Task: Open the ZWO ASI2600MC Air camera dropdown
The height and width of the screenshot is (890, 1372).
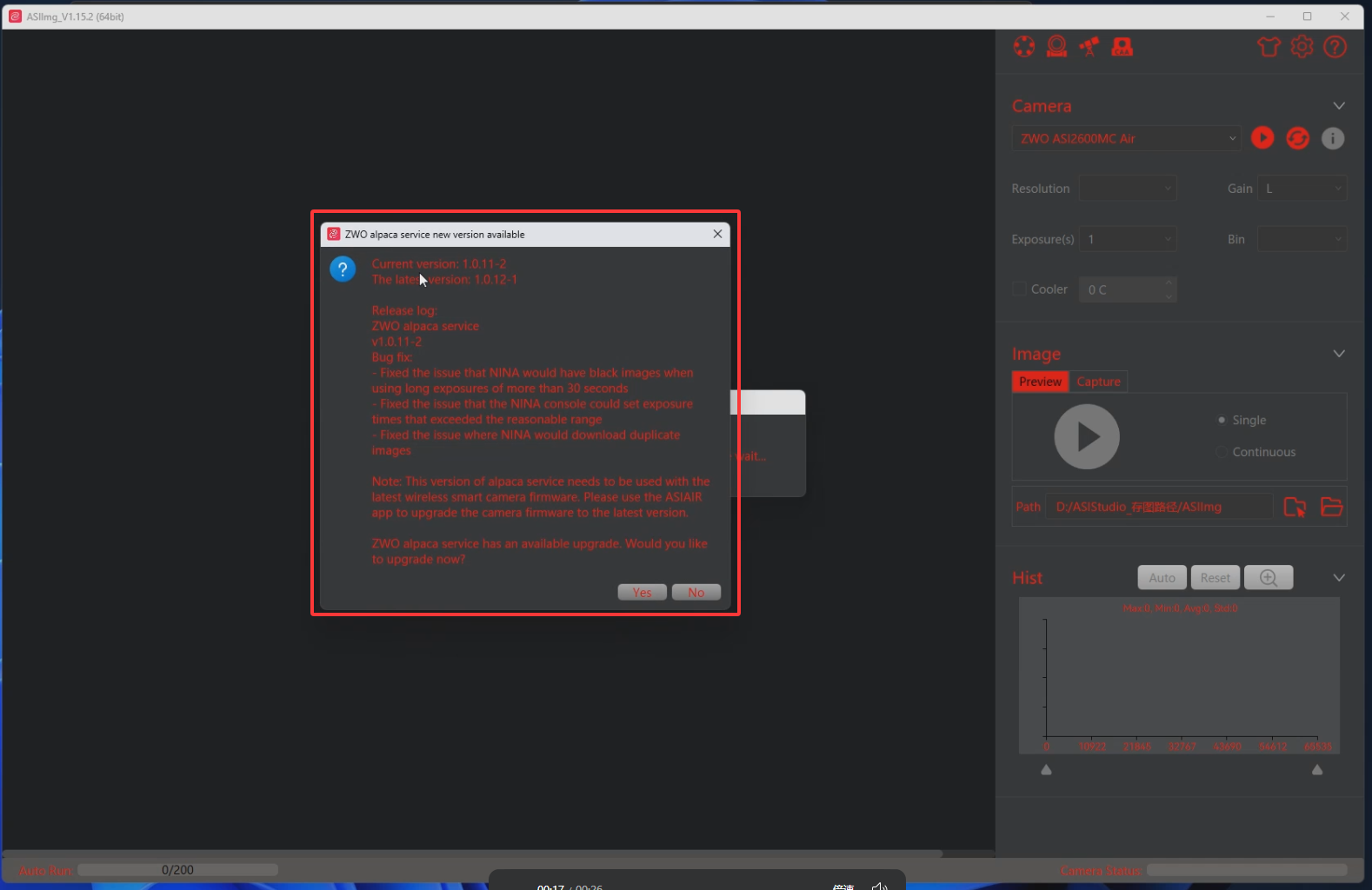Action: click(1127, 138)
